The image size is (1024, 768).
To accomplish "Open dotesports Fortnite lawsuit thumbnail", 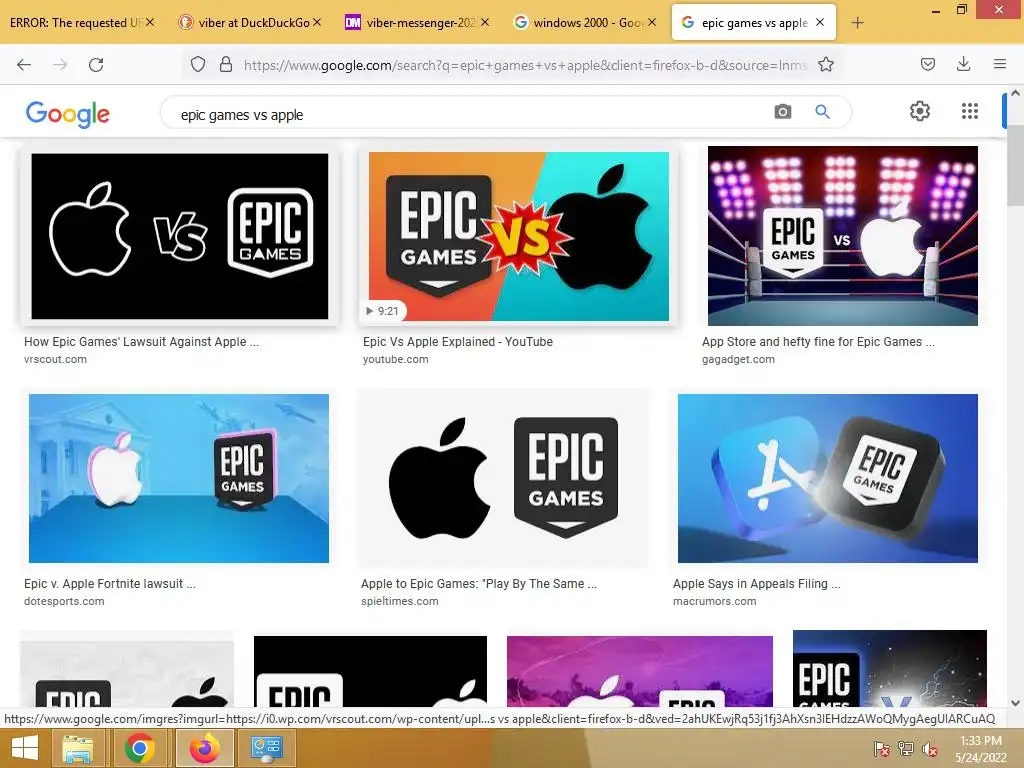I will 178,478.
